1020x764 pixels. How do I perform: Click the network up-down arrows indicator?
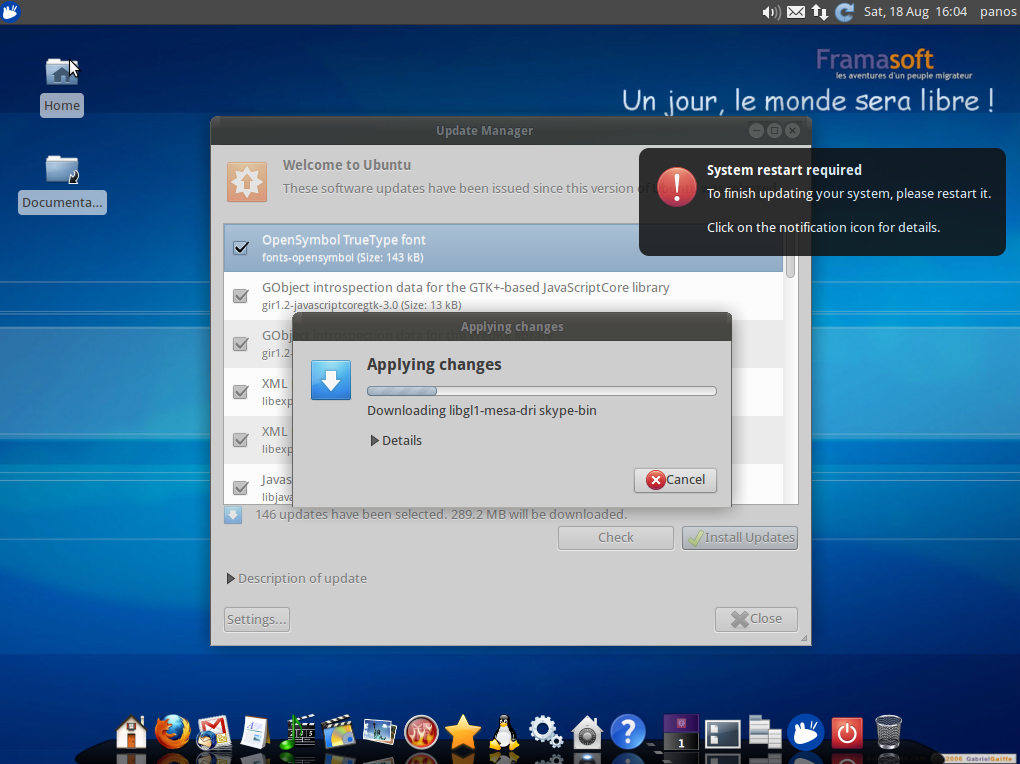tap(820, 12)
